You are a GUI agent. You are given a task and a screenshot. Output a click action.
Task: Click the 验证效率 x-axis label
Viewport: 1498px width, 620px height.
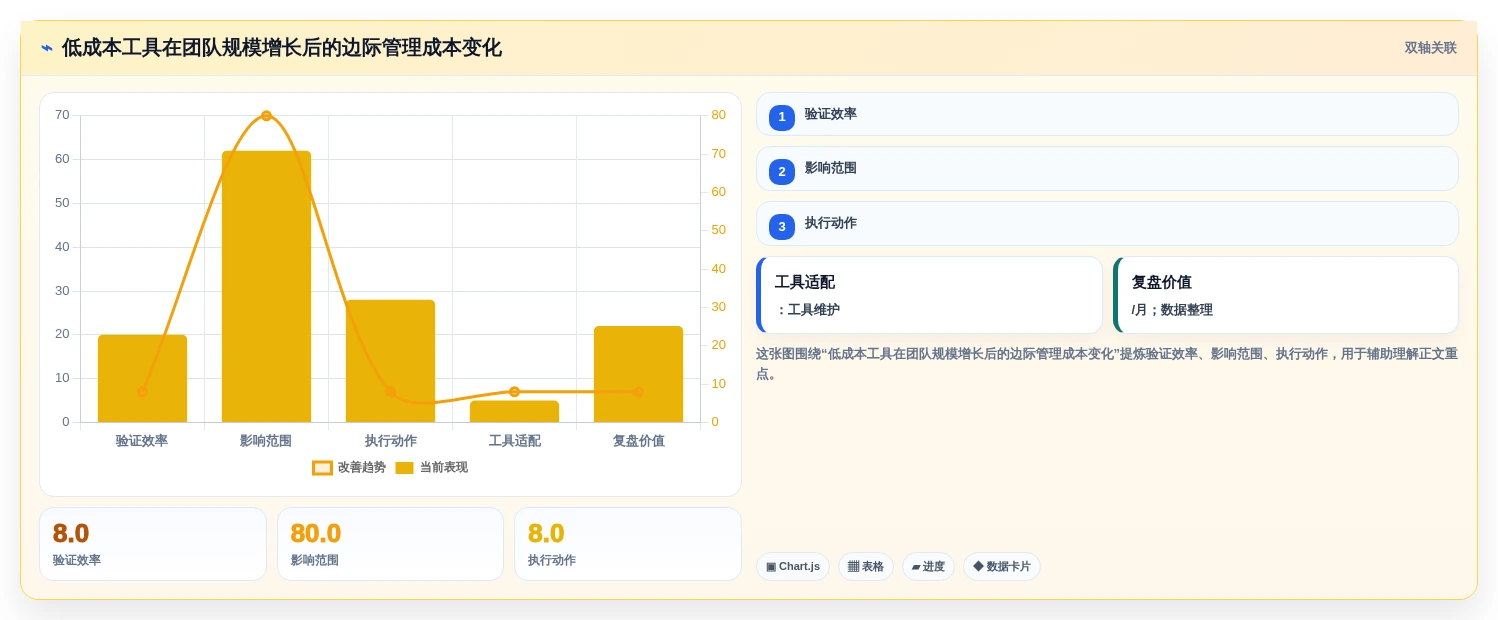click(x=142, y=441)
